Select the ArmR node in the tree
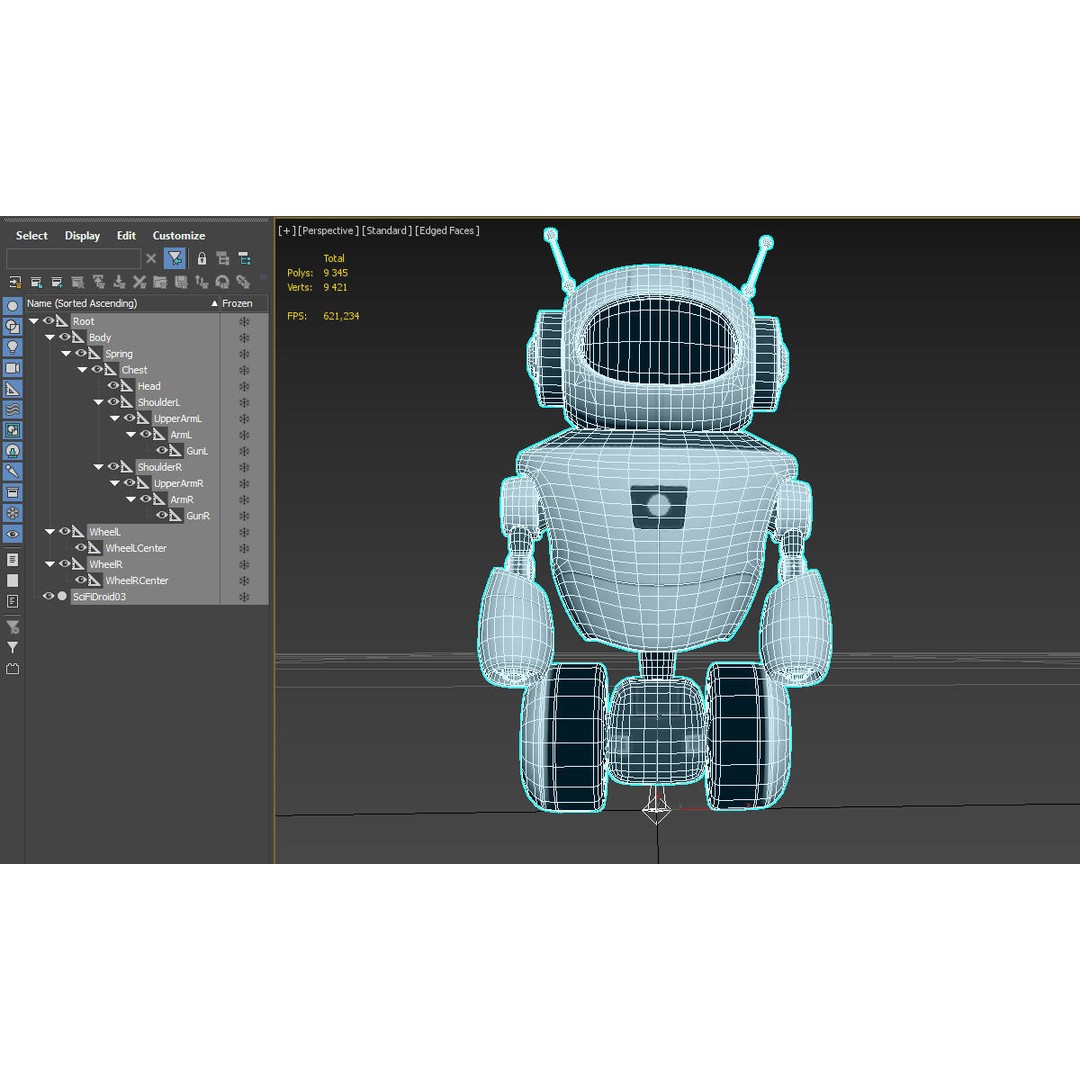 click(182, 499)
